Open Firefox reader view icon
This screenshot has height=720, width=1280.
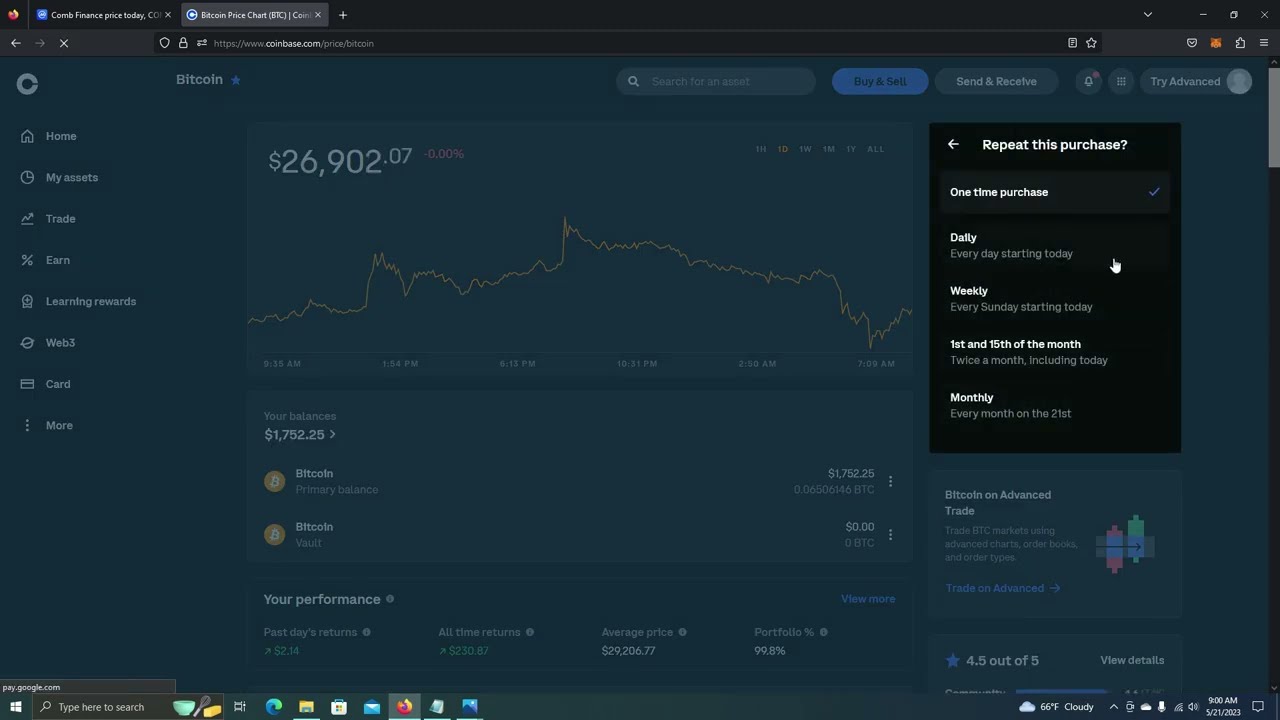coord(1072,43)
